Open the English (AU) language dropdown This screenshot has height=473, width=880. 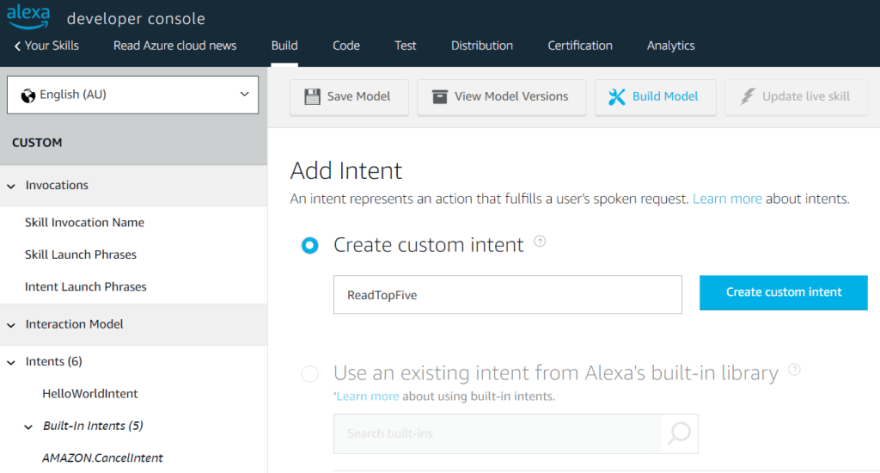(133, 95)
